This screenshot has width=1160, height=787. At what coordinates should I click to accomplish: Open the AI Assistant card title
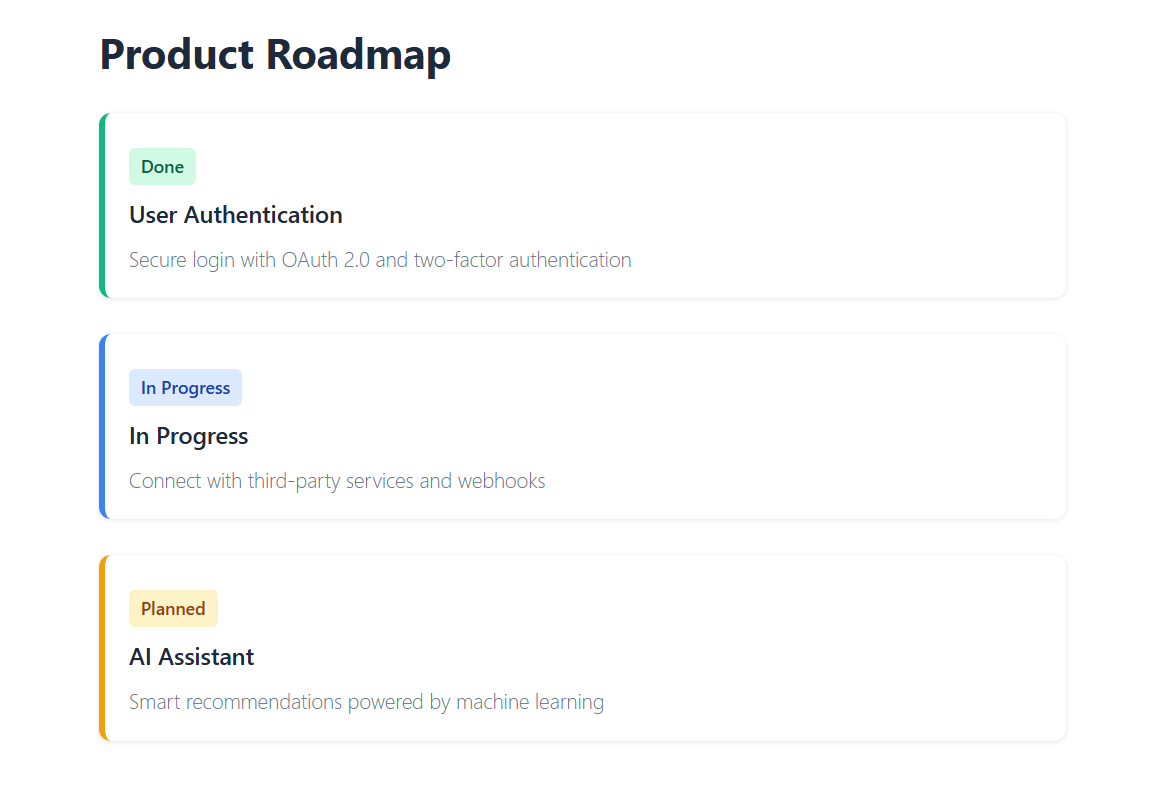(191, 657)
